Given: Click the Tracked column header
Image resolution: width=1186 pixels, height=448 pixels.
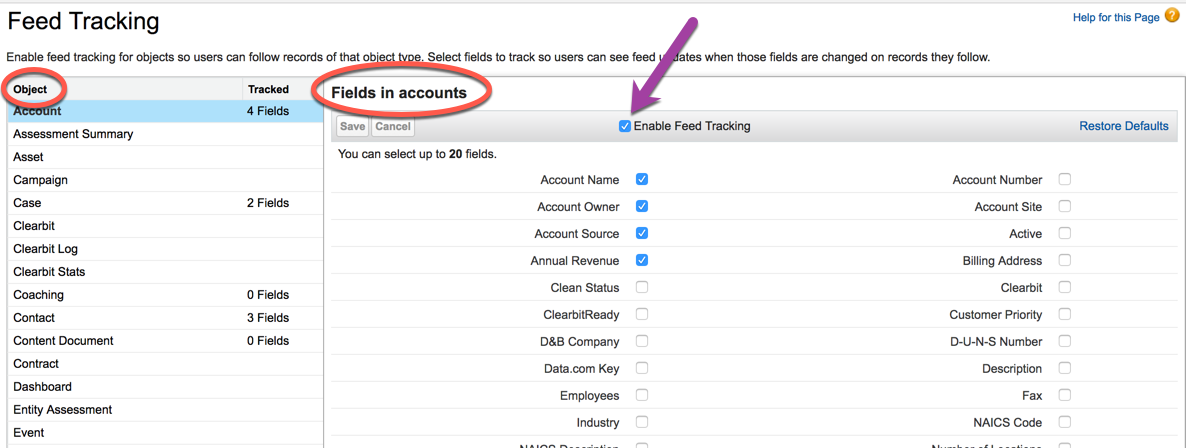Looking at the screenshot, I should coord(268,89).
